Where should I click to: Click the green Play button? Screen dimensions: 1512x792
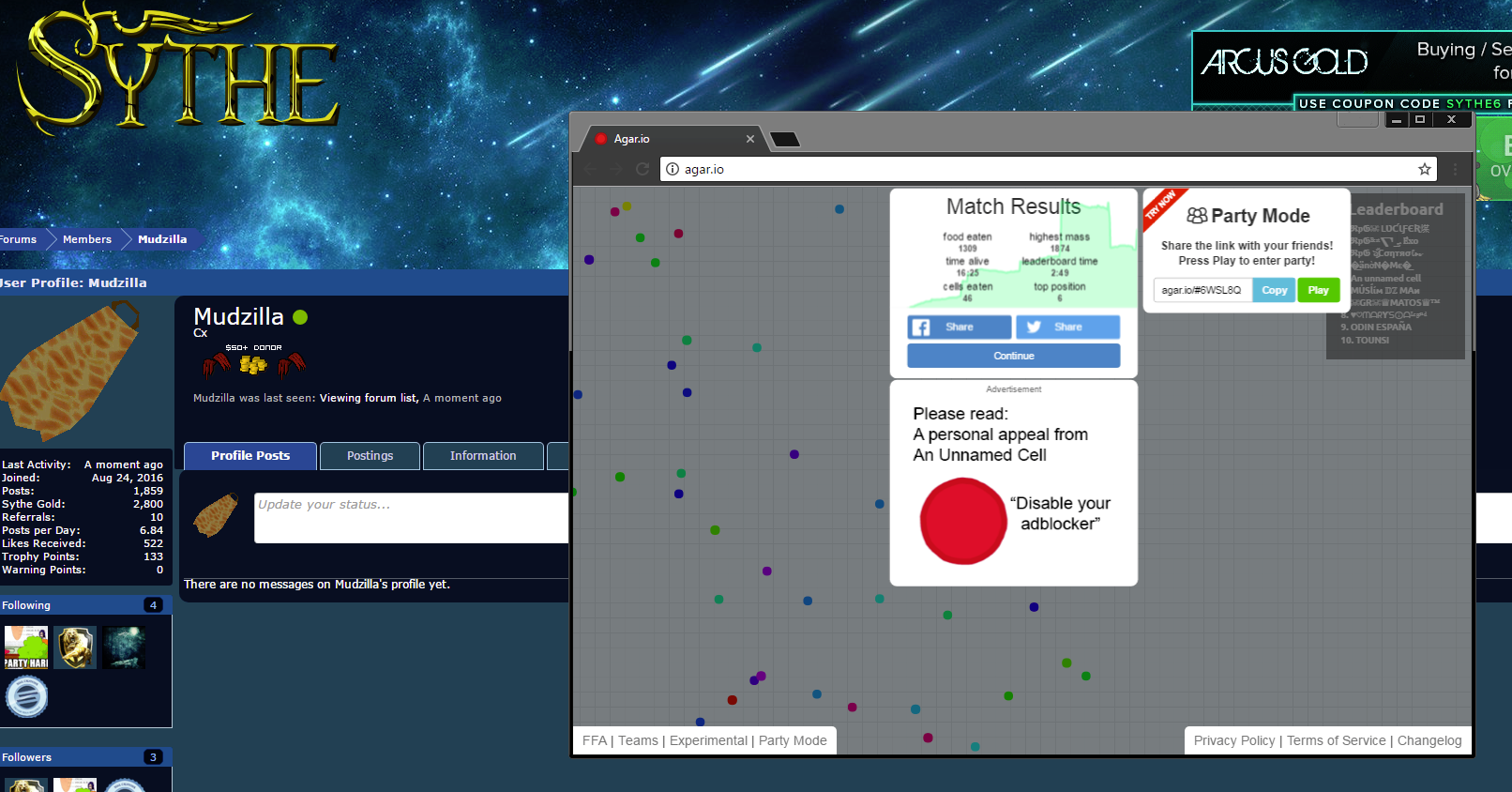[x=1318, y=290]
